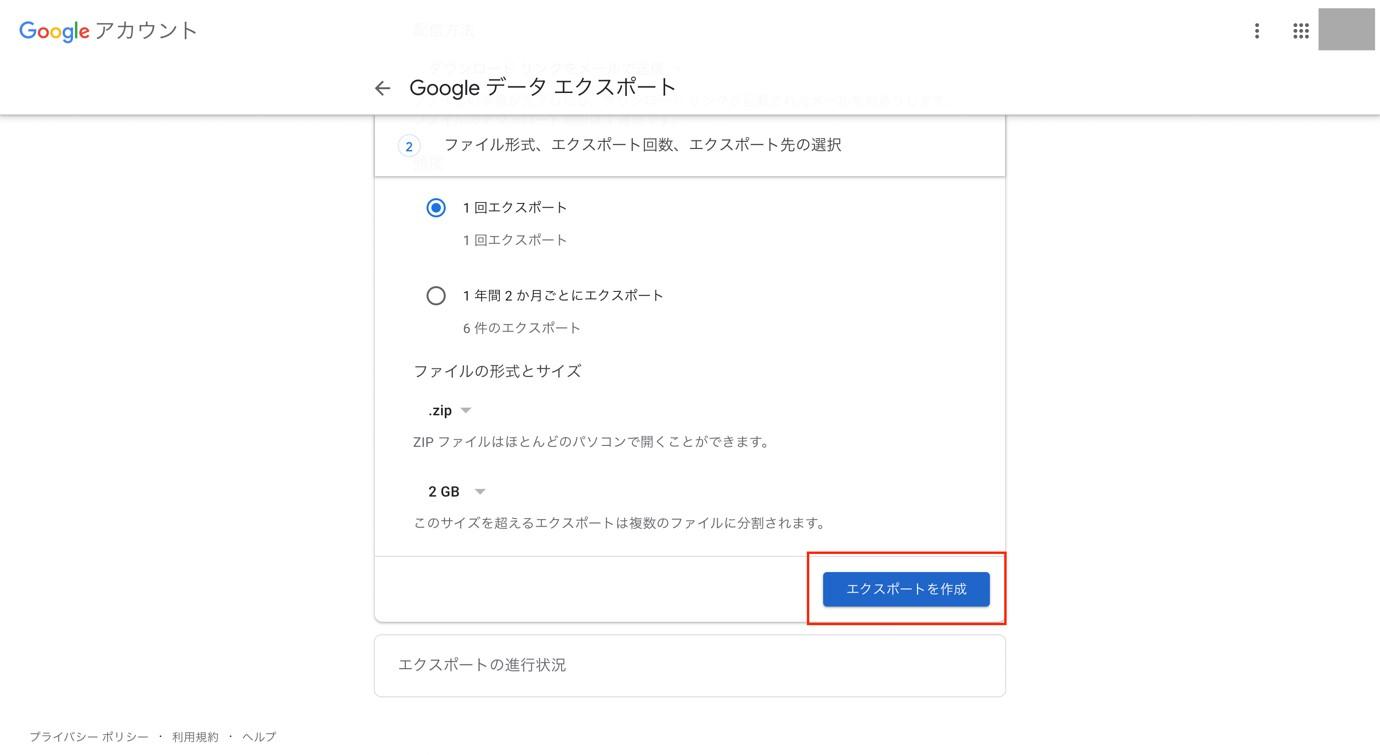The image size is (1380, 755).
Task: Click the Google データ エクスポート page title
Action: click(541, 86)
